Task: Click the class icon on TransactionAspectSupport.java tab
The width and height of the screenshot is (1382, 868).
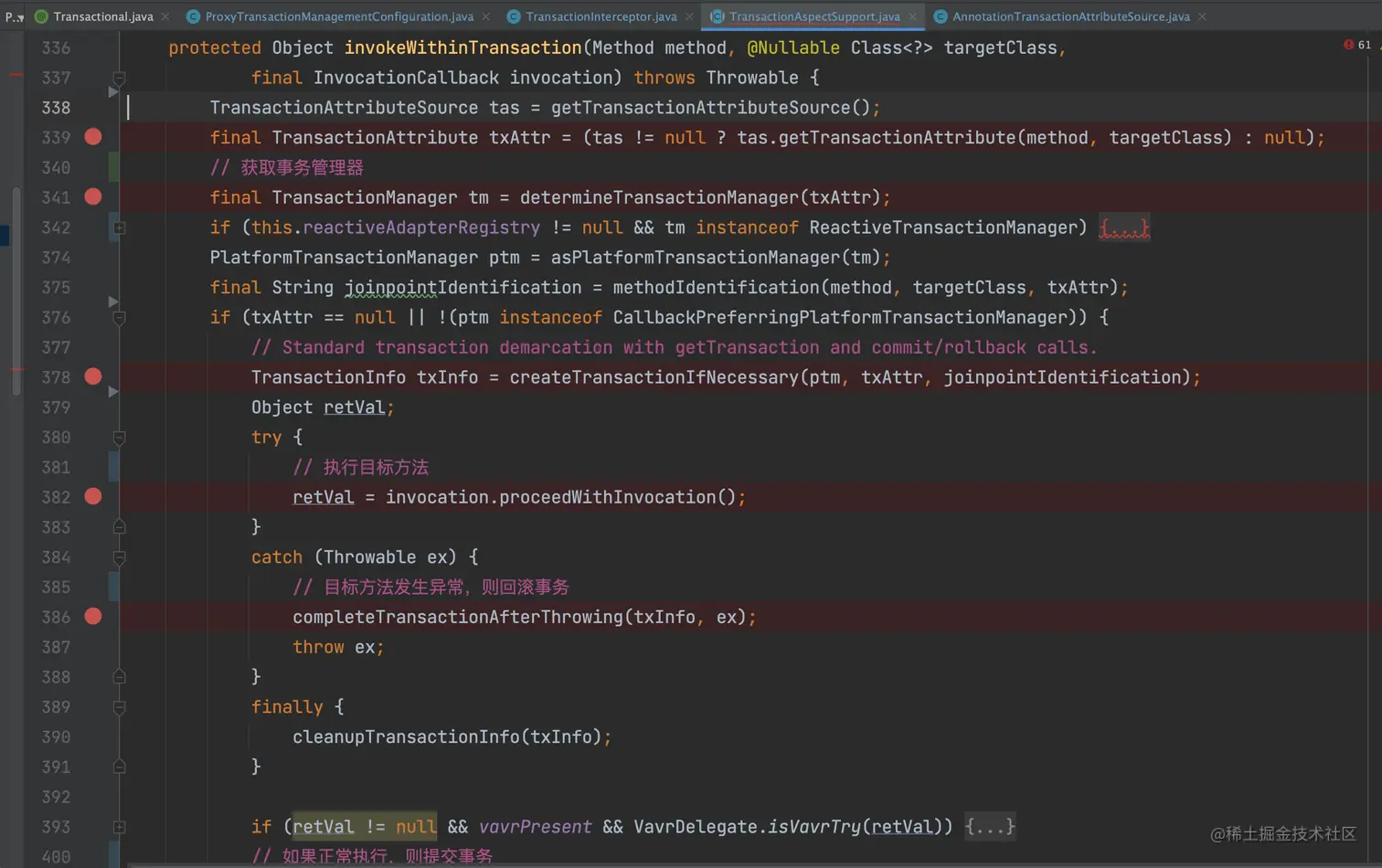Action: (x=718, y=16)
